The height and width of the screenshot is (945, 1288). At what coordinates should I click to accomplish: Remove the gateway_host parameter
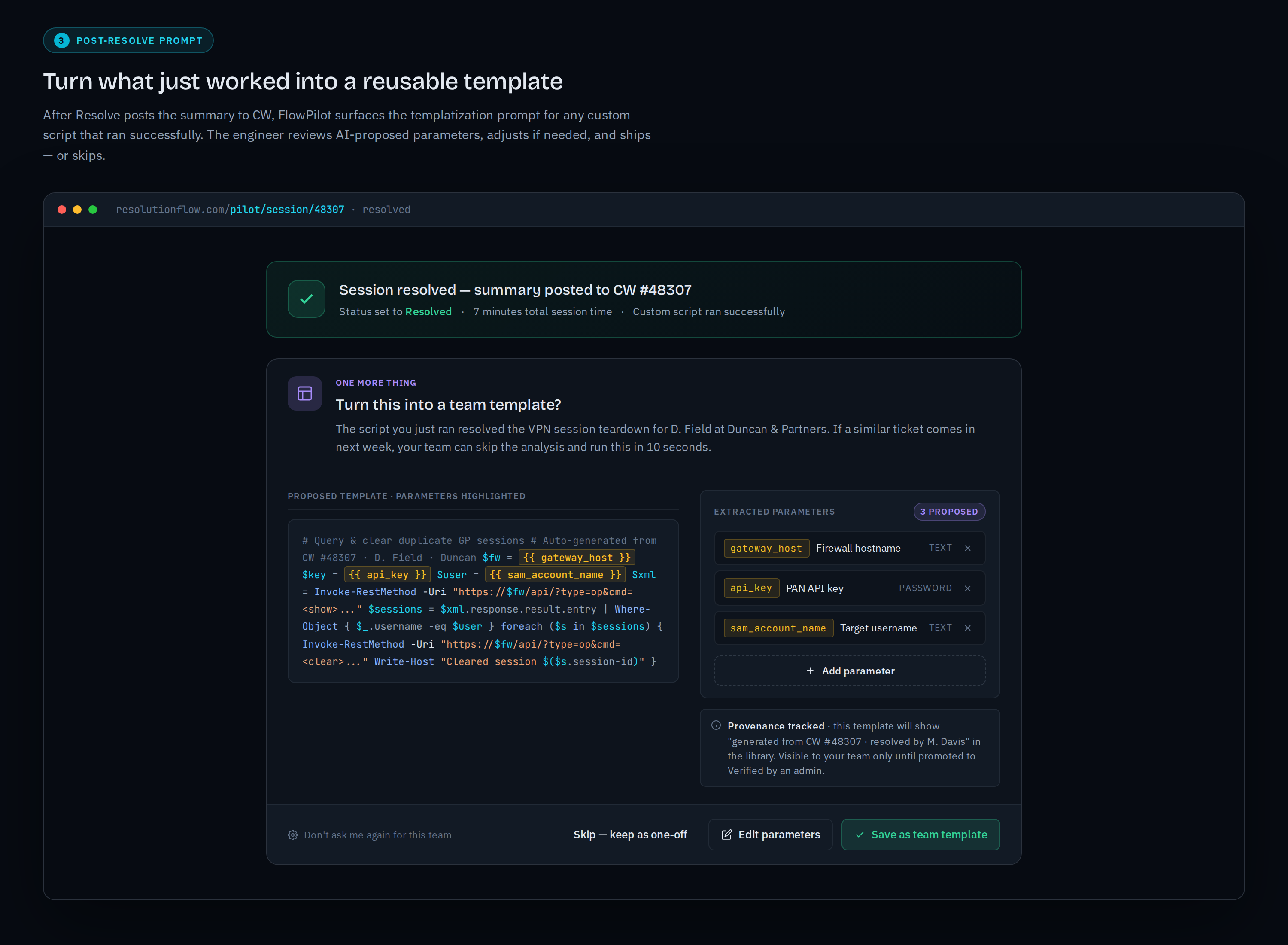coord(967,548)
